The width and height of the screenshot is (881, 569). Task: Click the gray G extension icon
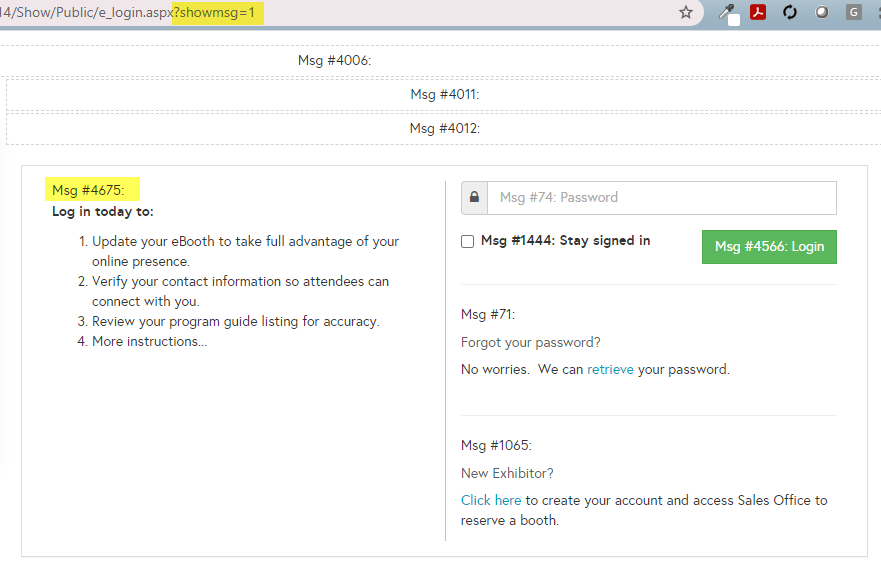click(853, 13)
